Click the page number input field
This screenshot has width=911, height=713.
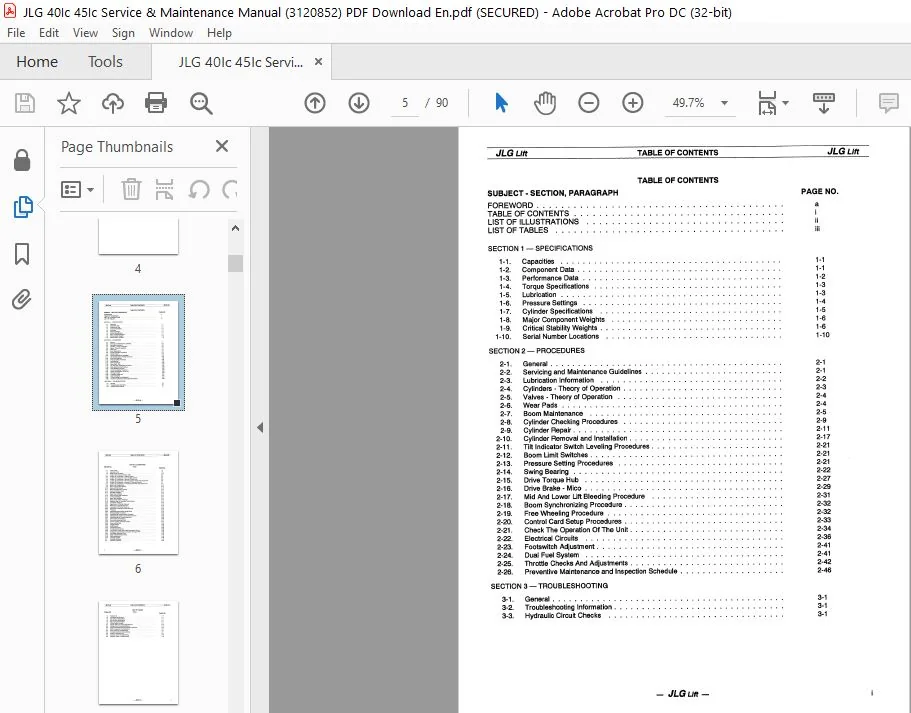pos(405,103)
